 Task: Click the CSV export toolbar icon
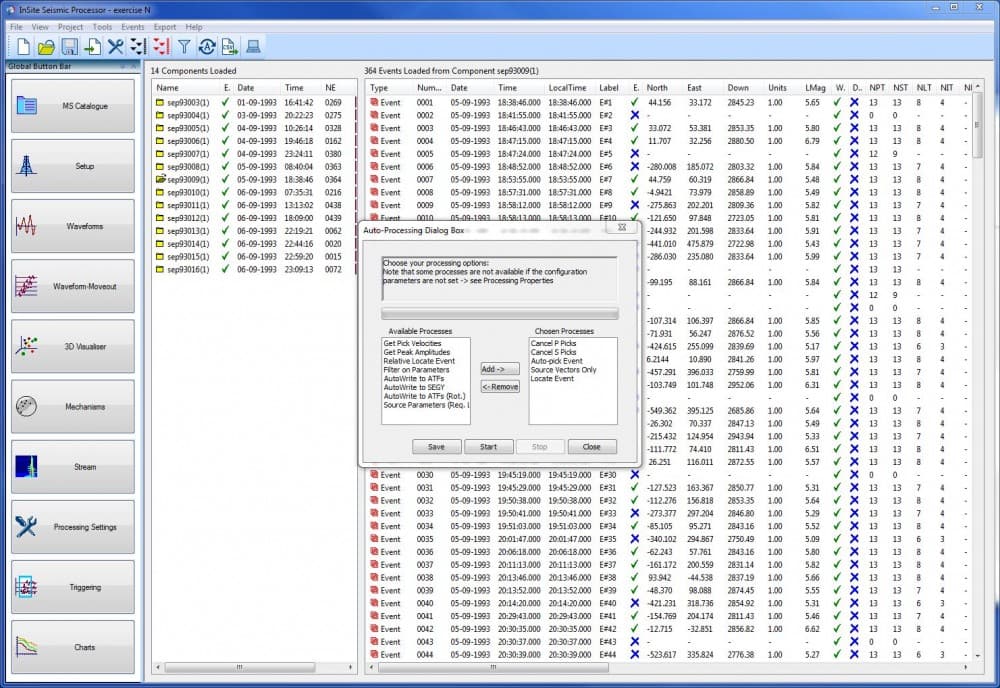tap(230, 46)
